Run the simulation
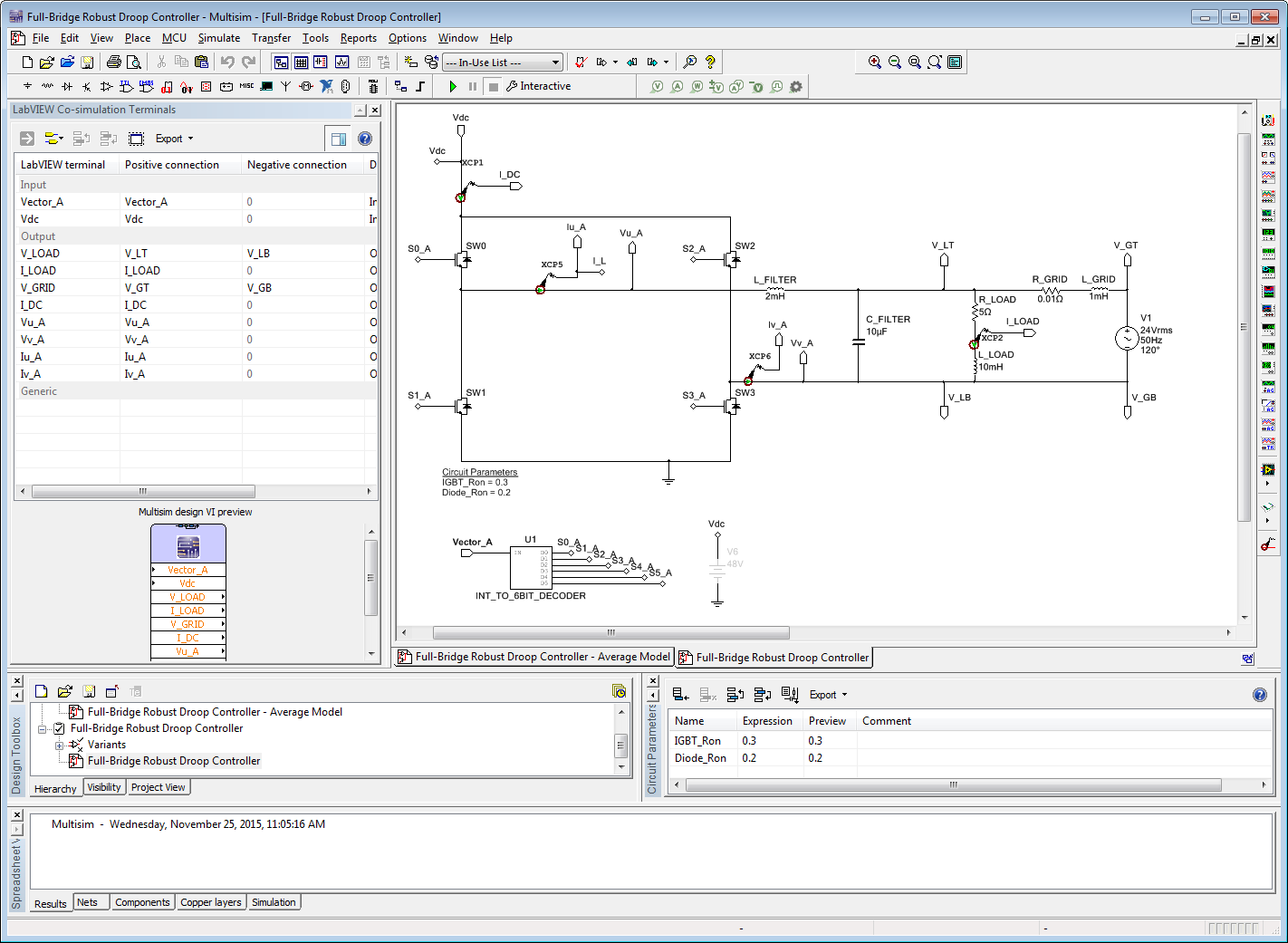 [453, 87]
